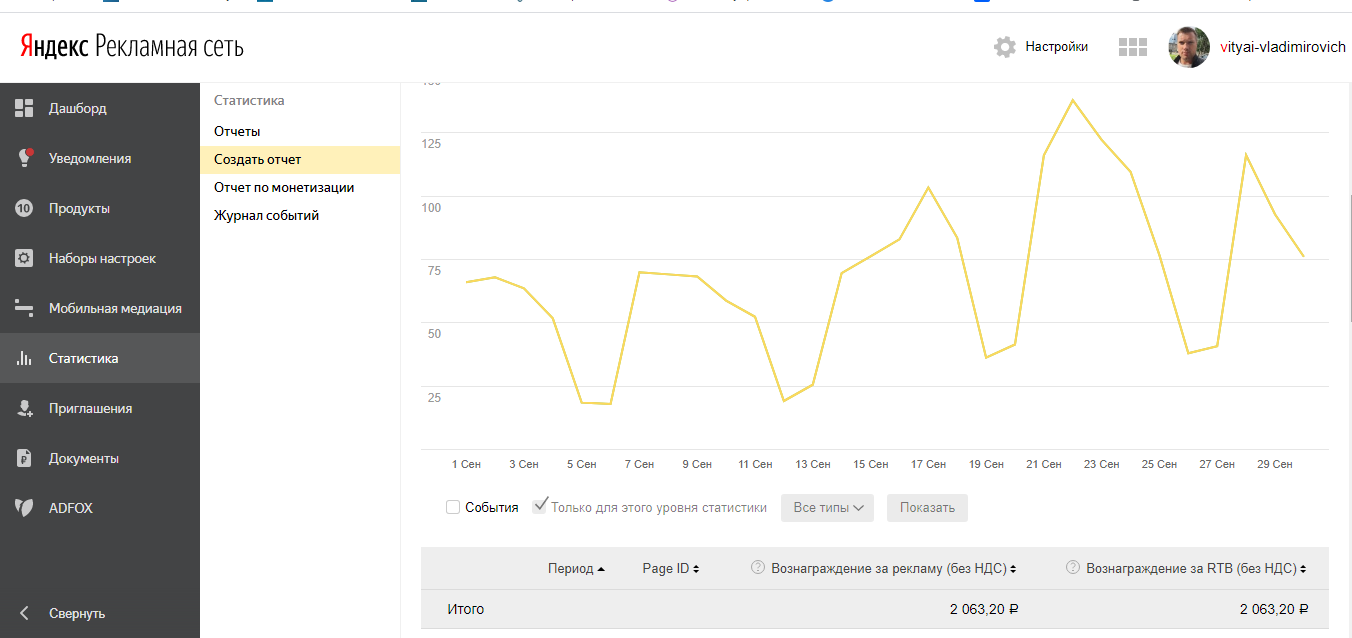Open Отчет по монетизации link
This screenshot has width=1352, height=638.
click(x=284, y=187)
